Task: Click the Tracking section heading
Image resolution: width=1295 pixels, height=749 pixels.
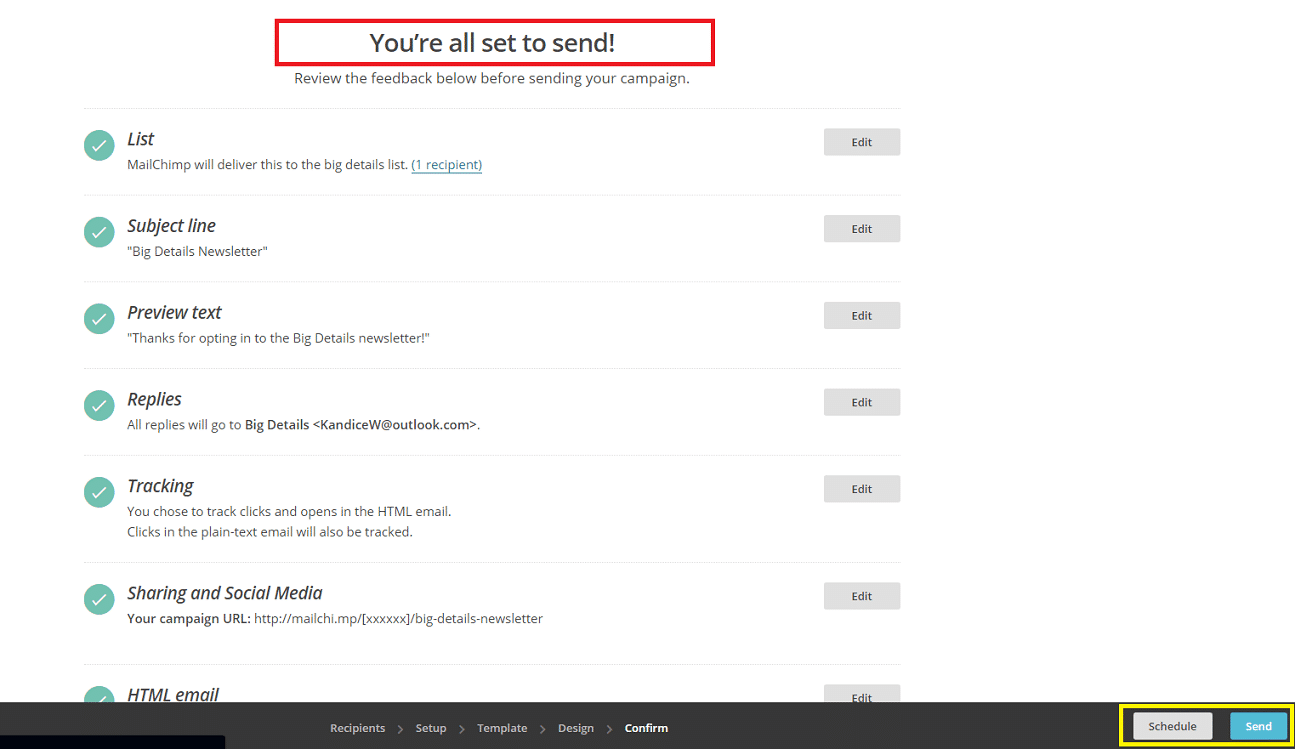Action: coord(160,486)
